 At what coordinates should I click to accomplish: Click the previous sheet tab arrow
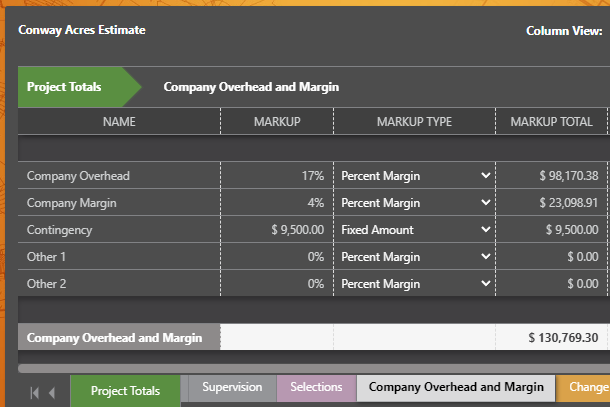tap(52, 392)
